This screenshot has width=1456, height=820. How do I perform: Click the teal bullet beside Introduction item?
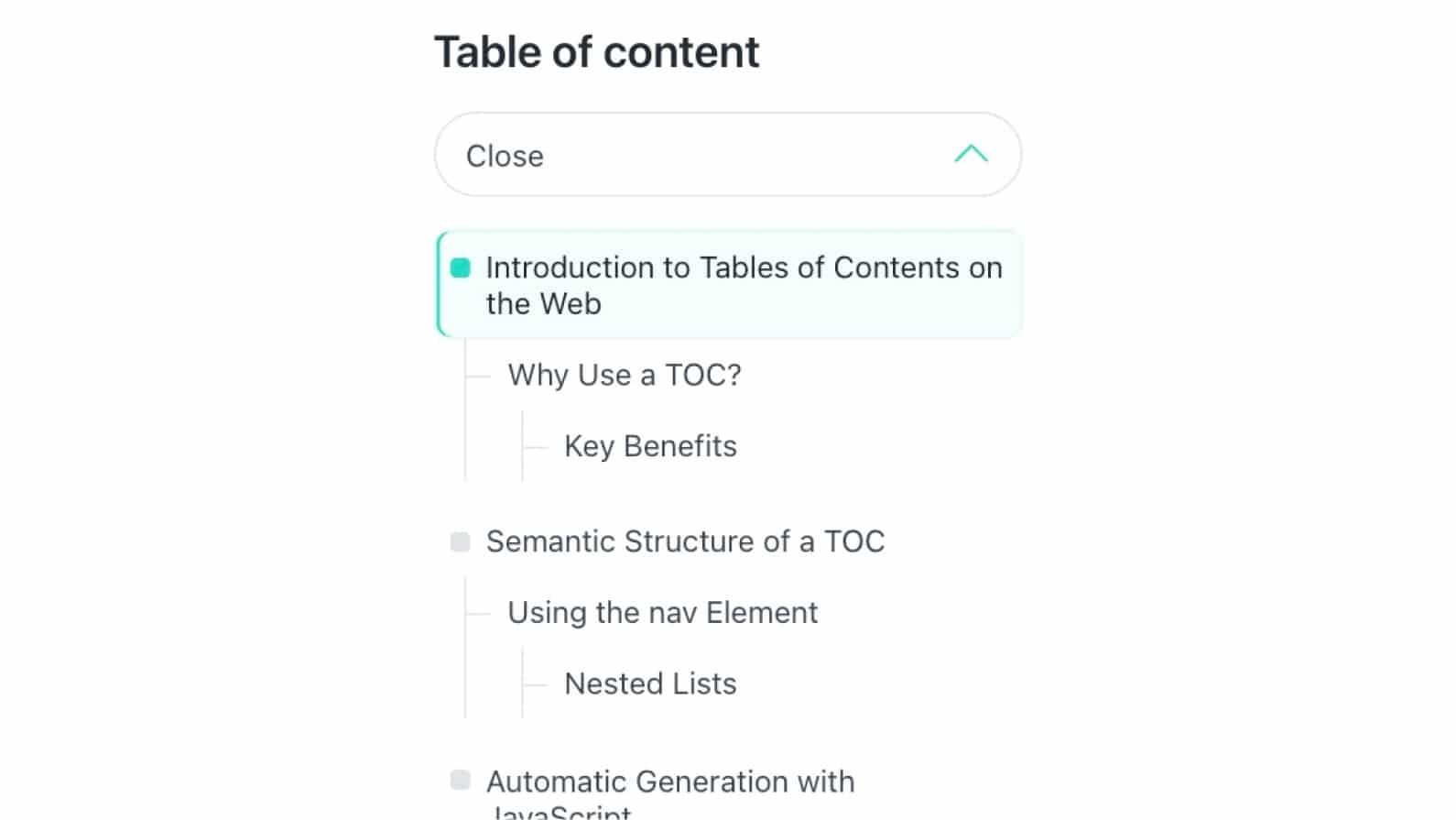click(461, 268)
